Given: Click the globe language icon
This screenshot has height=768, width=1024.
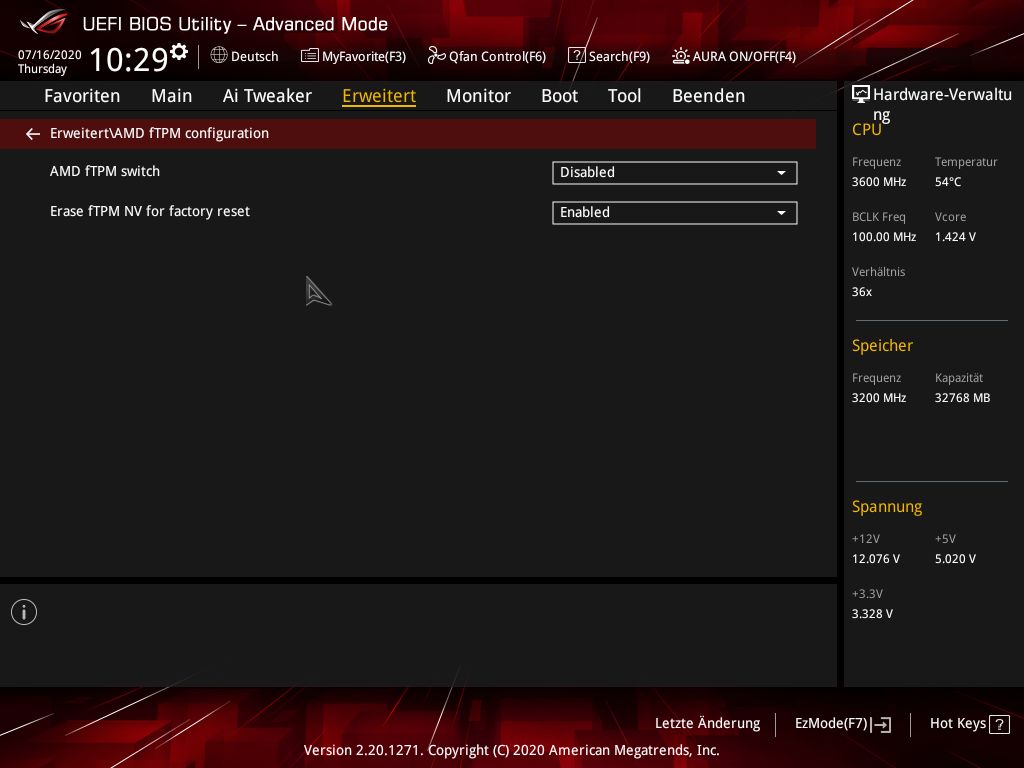Looking at the screenshot, I should coord(219,56).
